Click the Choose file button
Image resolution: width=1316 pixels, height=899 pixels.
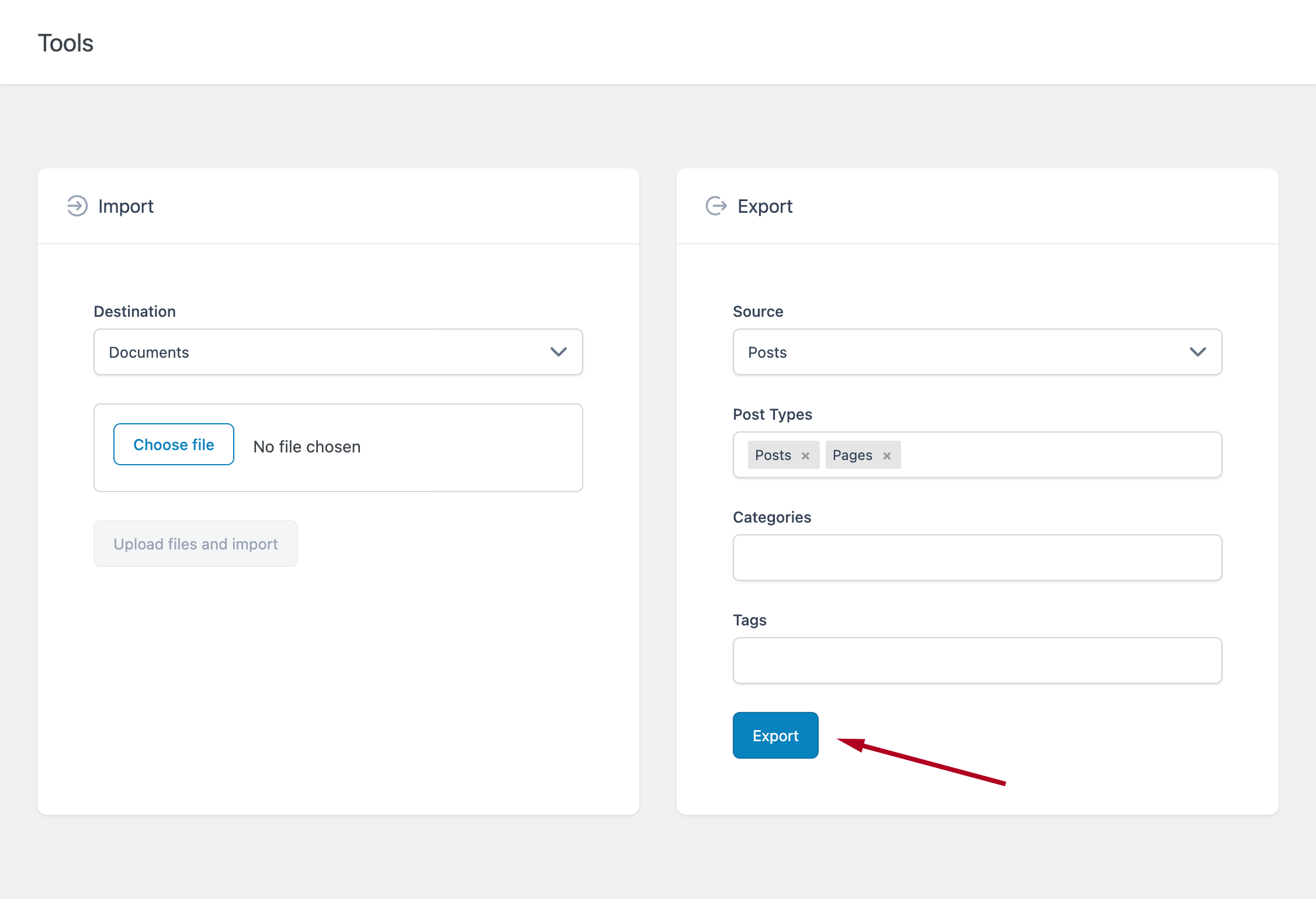173,444
